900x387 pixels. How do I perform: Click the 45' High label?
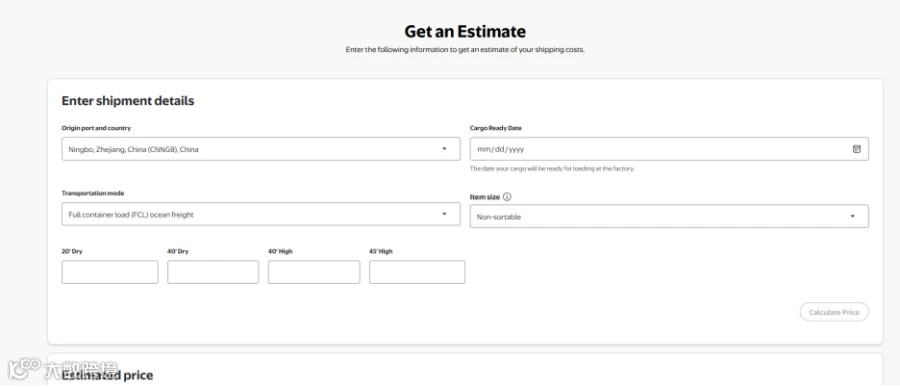381,251
